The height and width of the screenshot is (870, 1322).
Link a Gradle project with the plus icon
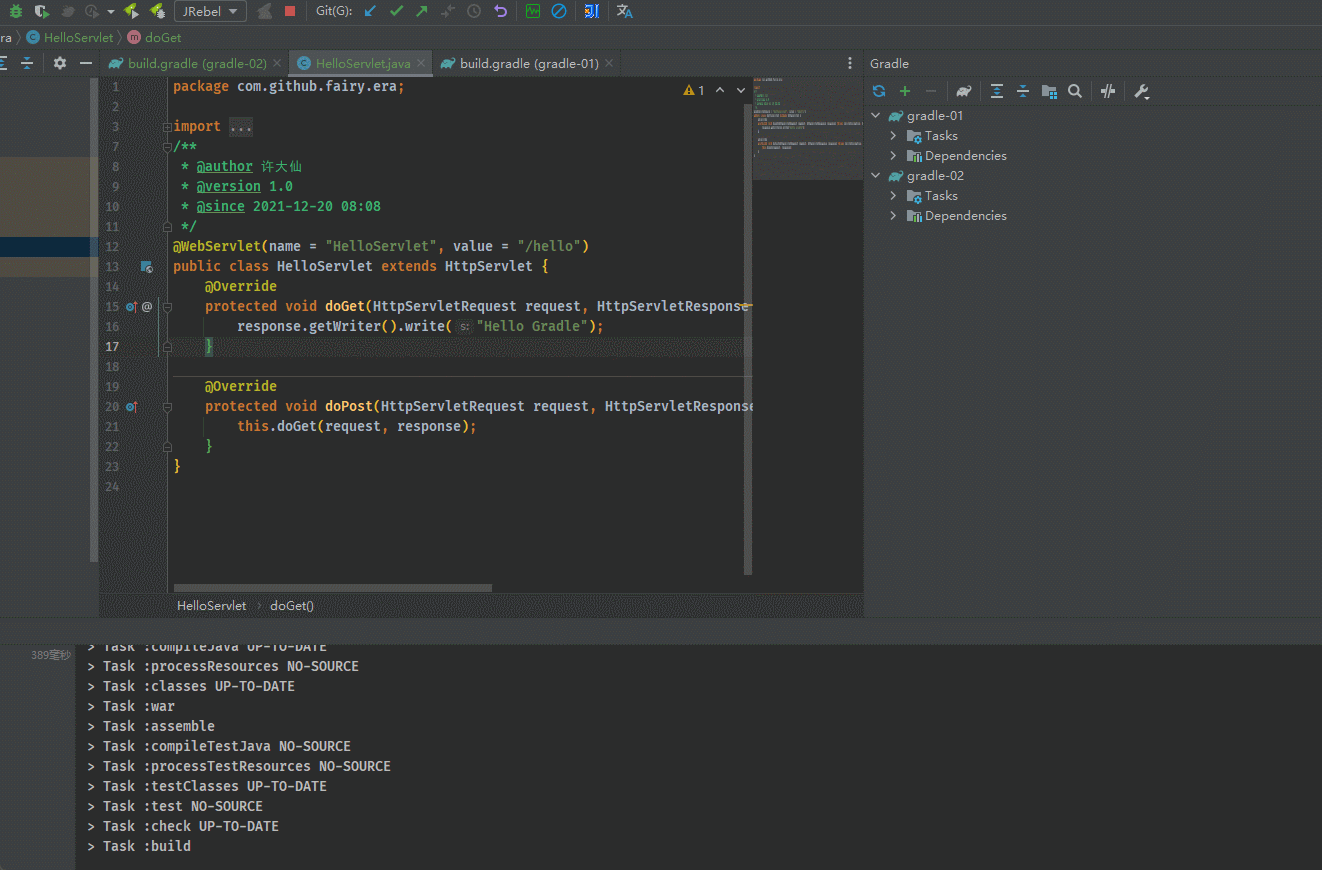click(905, 91)
